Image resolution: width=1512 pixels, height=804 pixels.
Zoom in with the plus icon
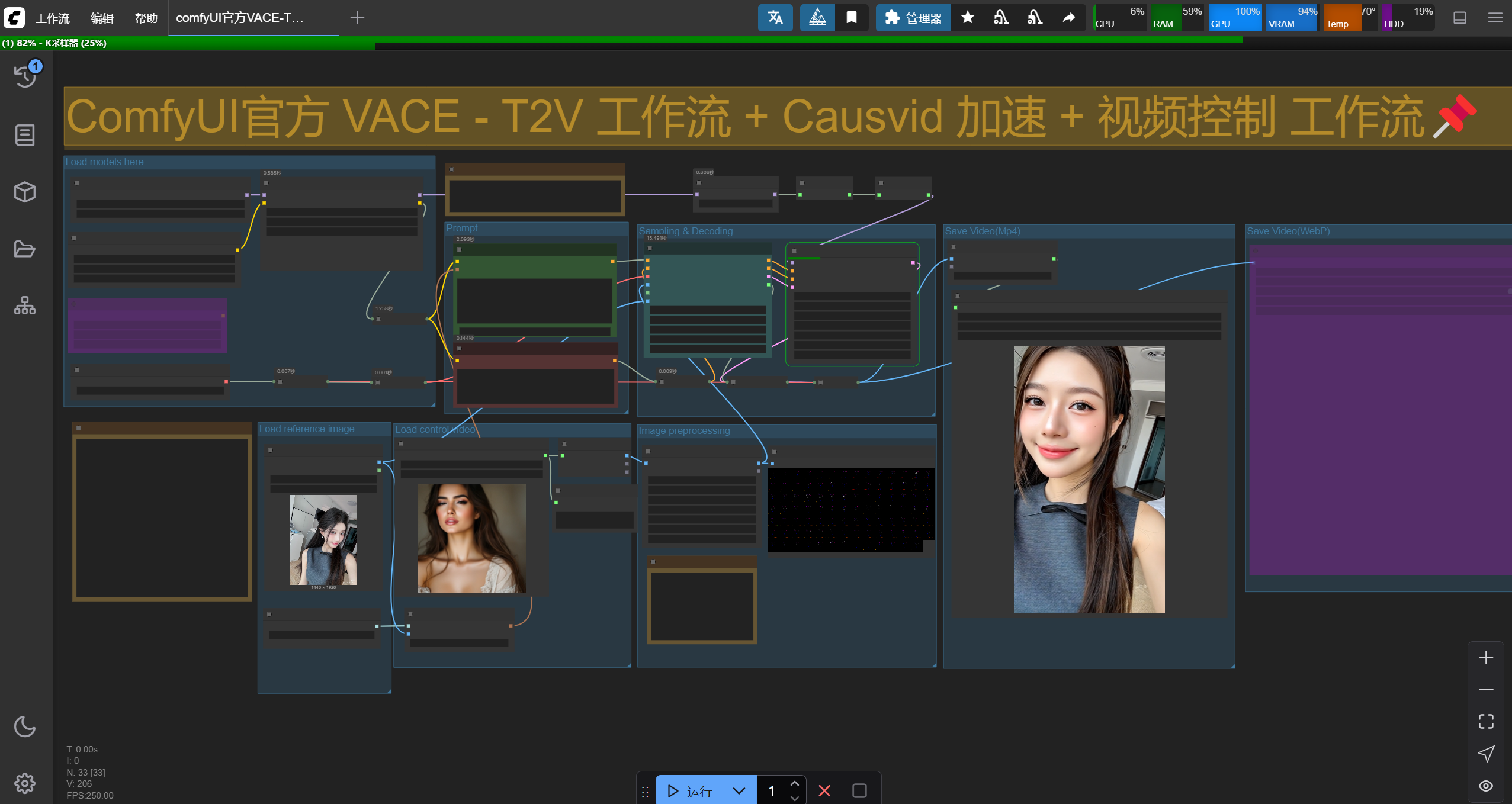[1486, 658]
